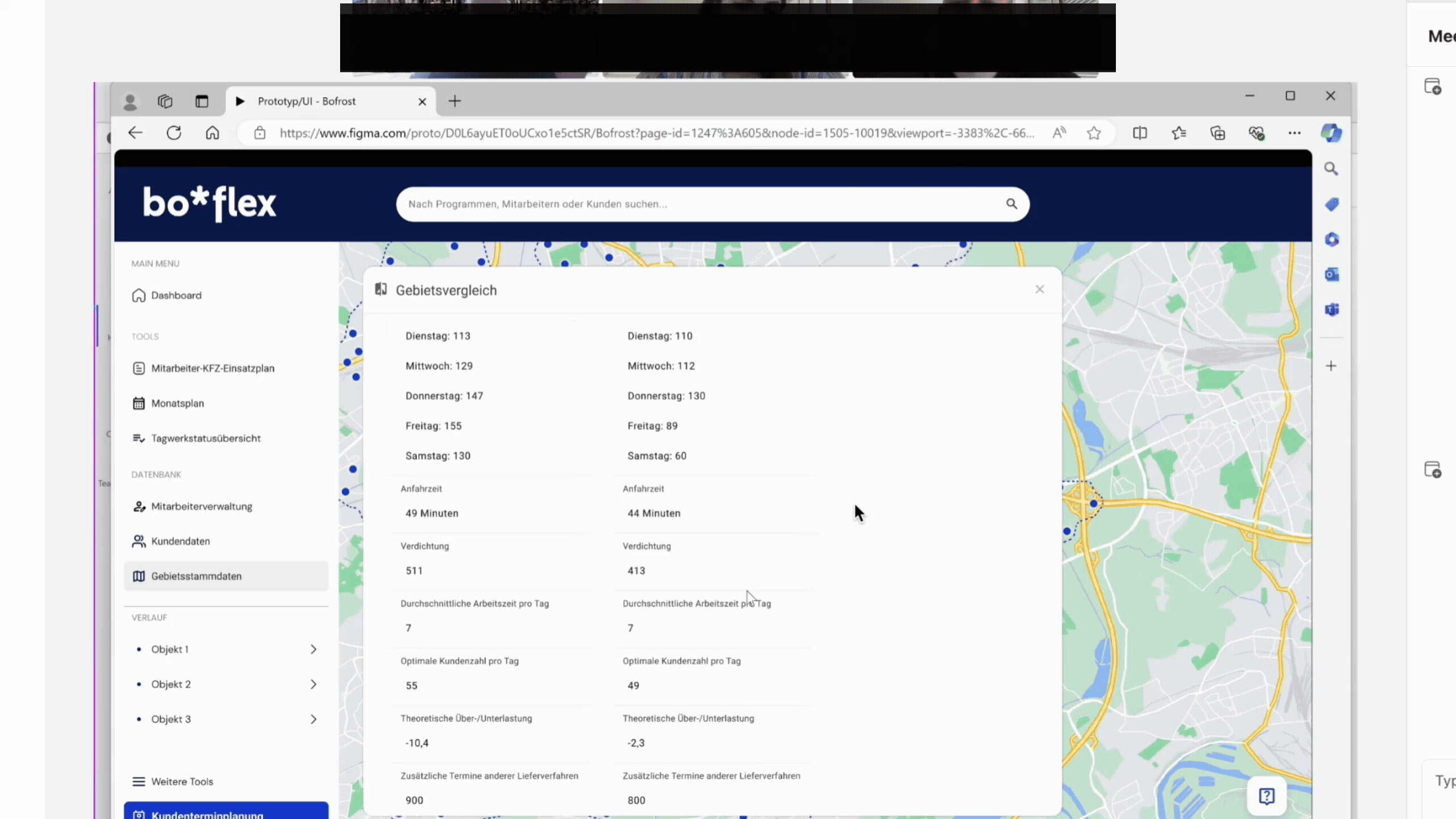Open the Dashboard from the sidebar

[x=176, y=295]
